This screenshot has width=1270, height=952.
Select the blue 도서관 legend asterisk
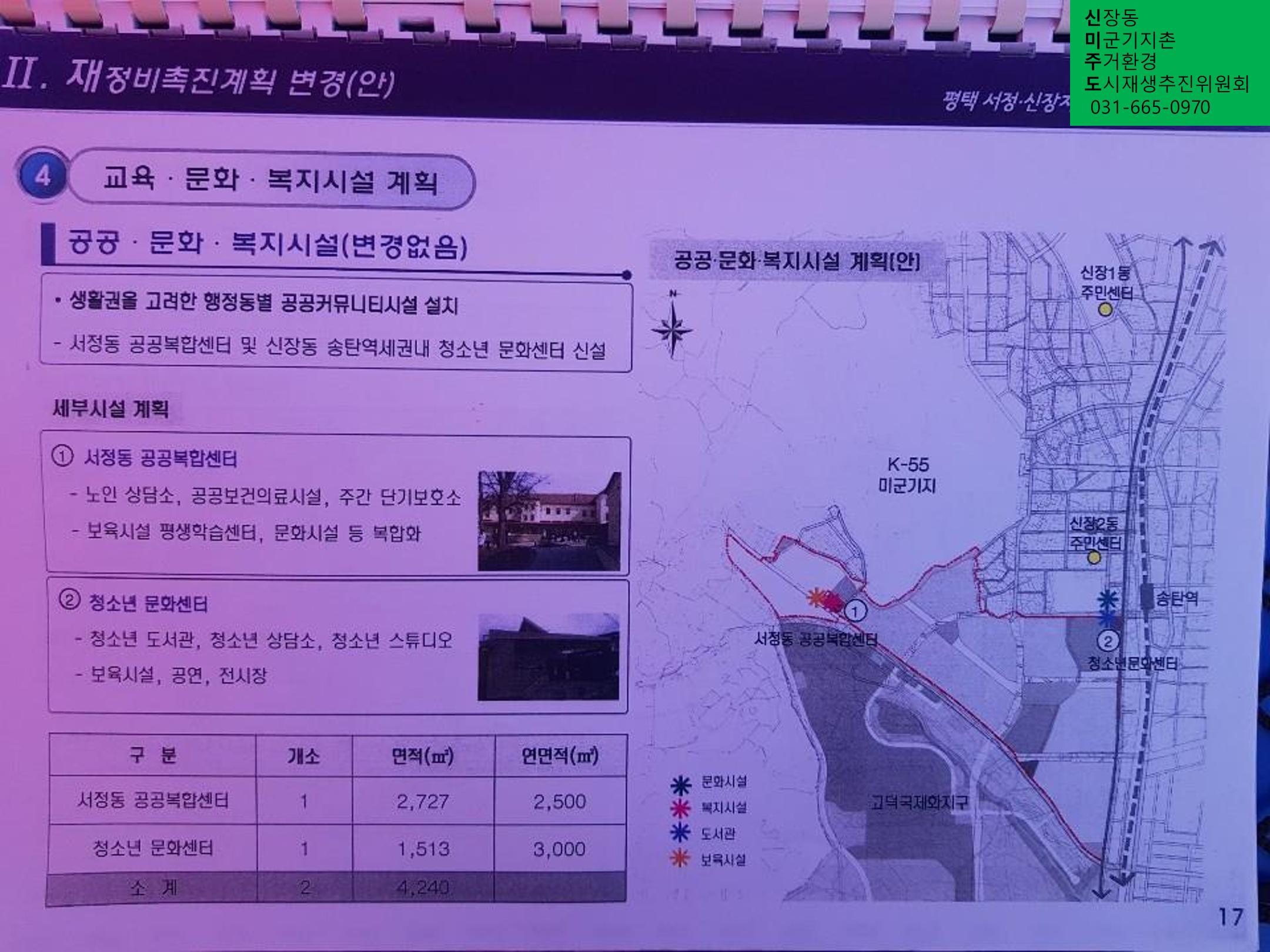click(x=680, y=833)
